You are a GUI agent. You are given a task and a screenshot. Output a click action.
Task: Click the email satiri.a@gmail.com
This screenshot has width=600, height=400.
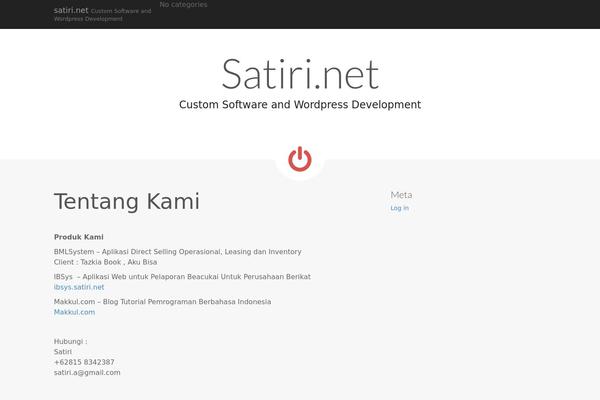pyautogui.click(x=87, y=372)
